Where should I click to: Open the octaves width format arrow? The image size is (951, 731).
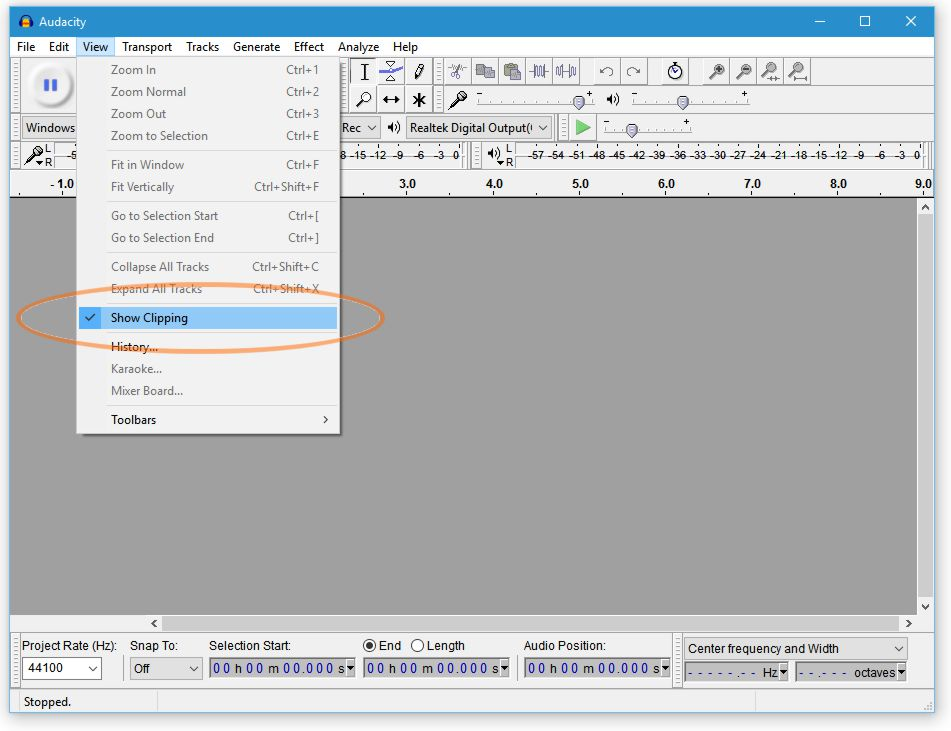click(x=901, y=672)
